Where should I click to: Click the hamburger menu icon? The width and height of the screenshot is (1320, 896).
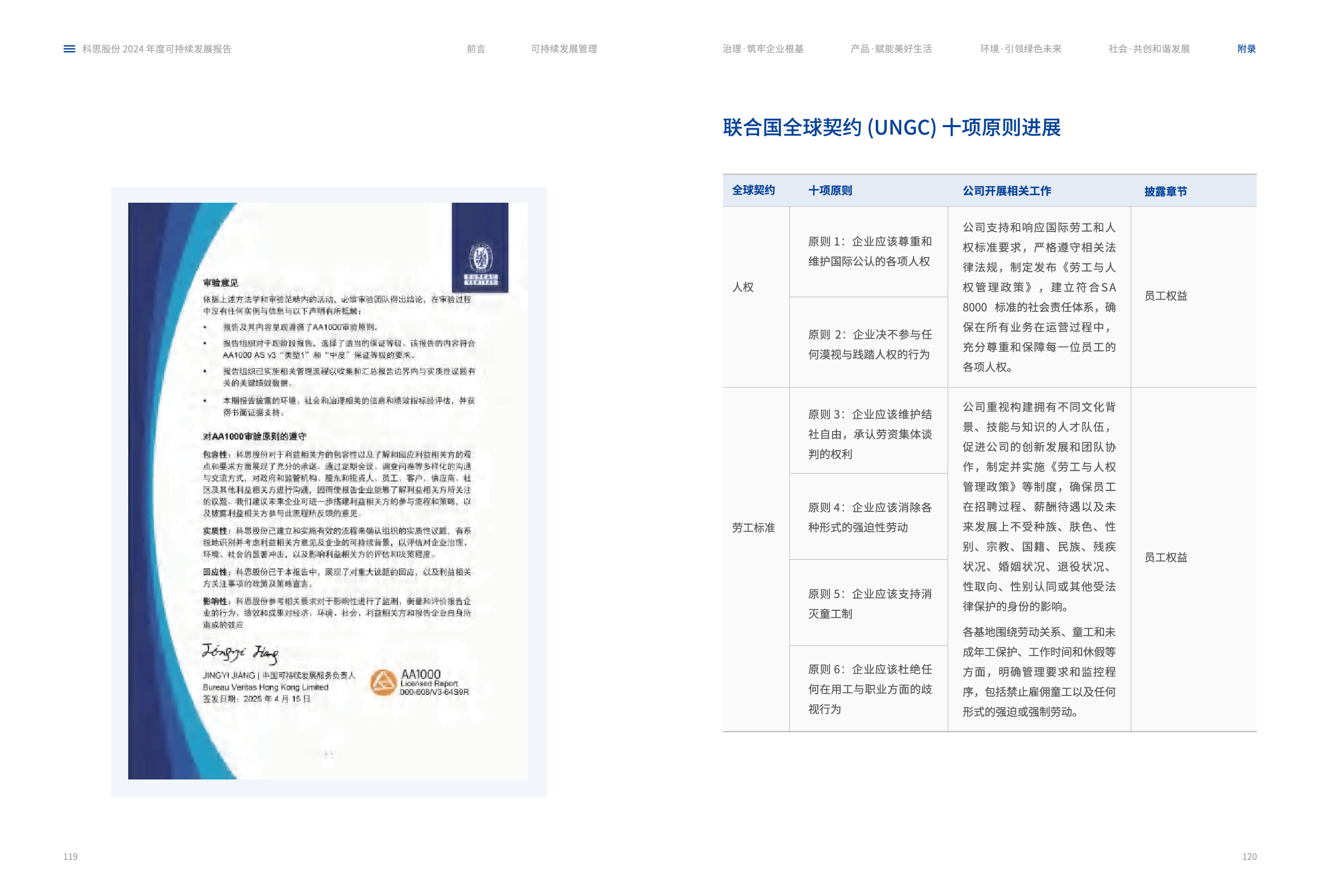tap(69, 49)
